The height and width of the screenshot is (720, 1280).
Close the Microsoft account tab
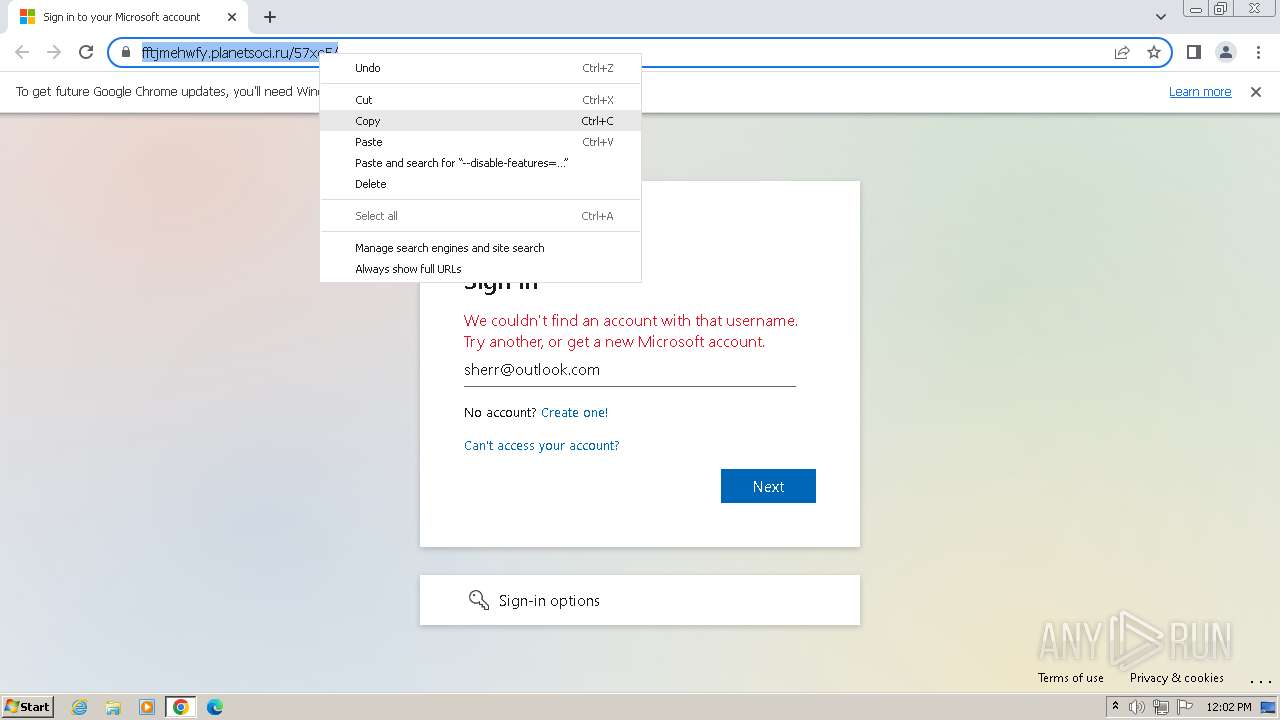pos(232,17)
